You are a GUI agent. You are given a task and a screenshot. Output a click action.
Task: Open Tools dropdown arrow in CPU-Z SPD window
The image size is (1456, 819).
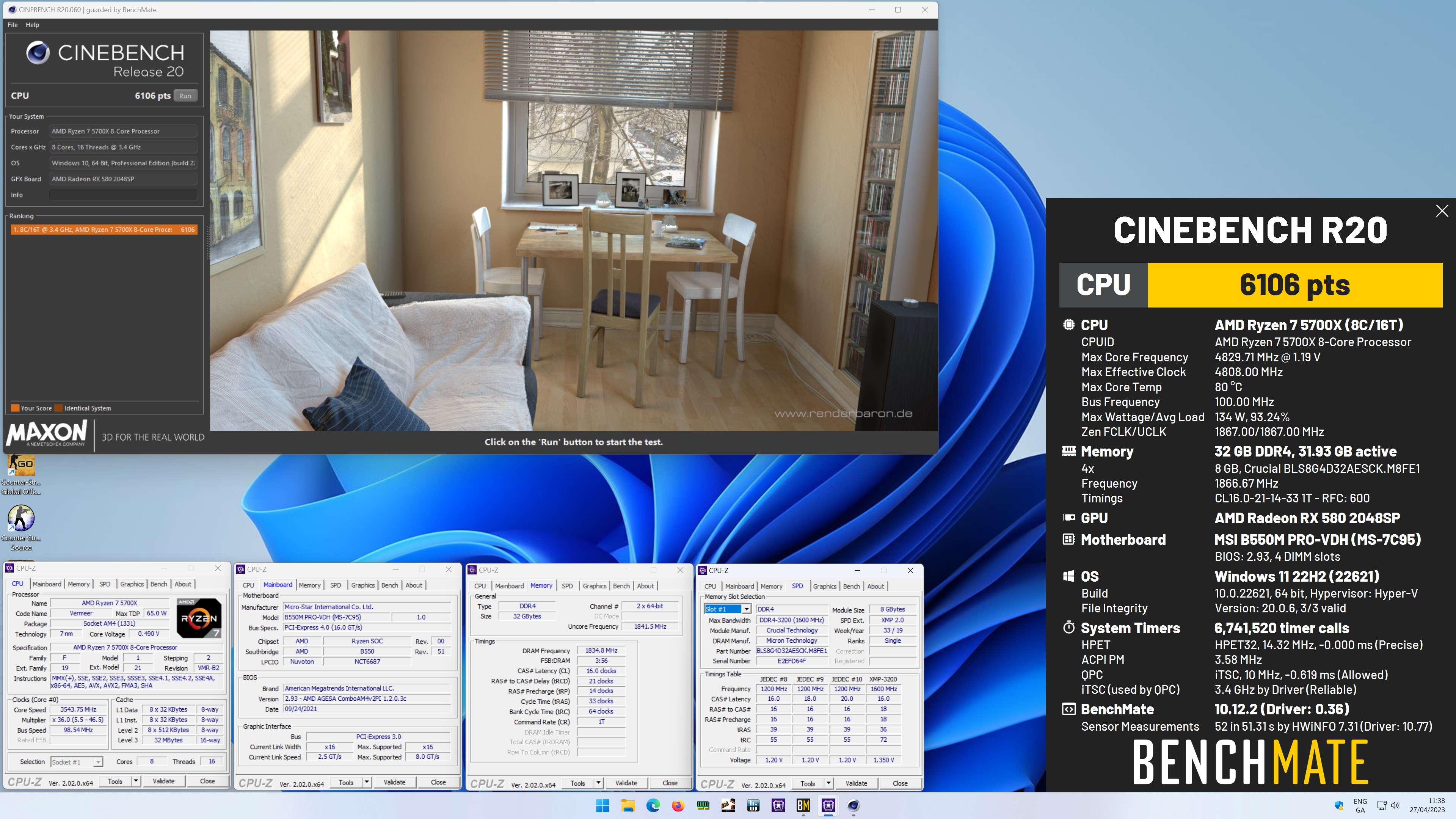(828, 783)
